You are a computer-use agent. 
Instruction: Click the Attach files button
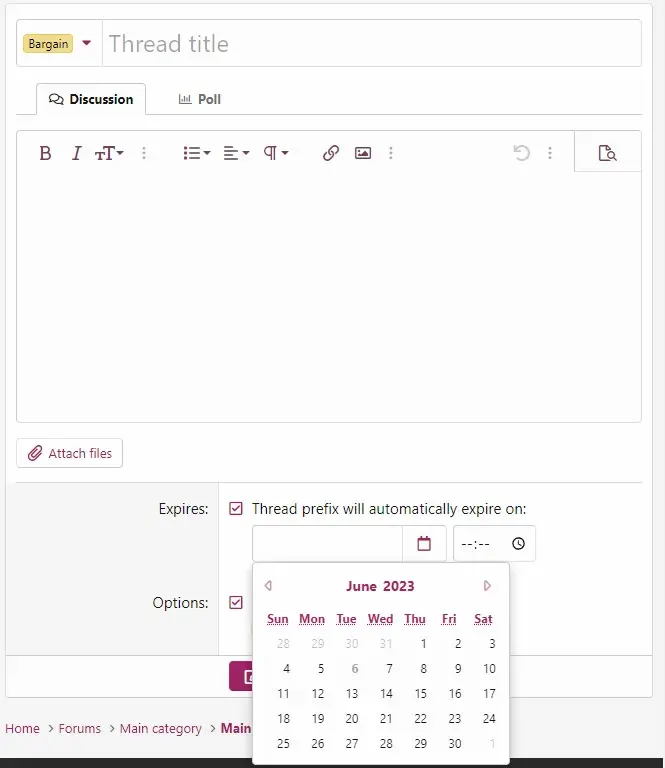tap(70, 453)
